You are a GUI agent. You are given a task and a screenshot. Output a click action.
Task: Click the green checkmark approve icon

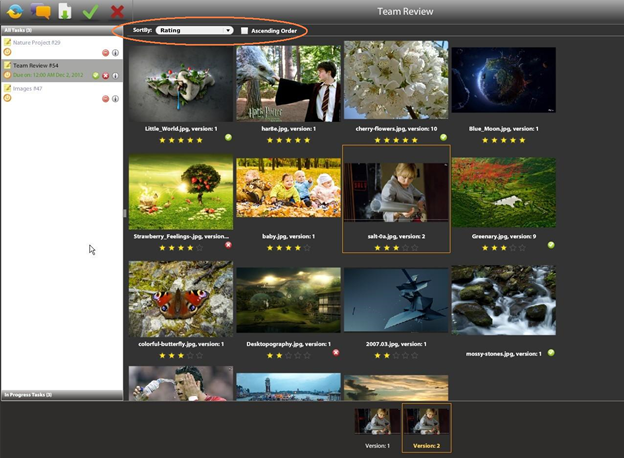point(91,12)
